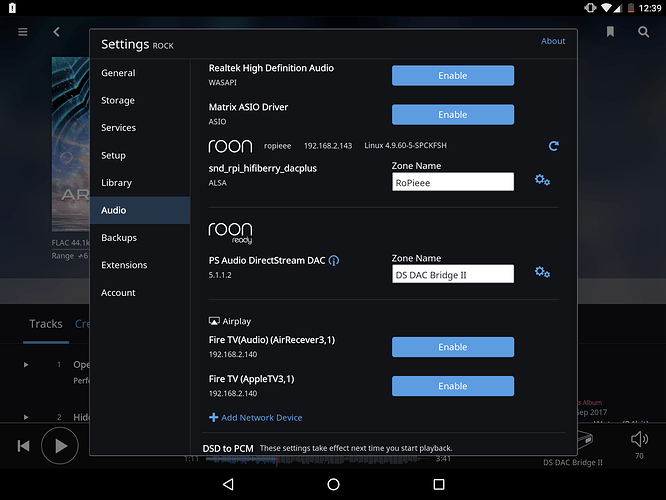Open device settings gears for RoPieee zone

tap(542, 180)
